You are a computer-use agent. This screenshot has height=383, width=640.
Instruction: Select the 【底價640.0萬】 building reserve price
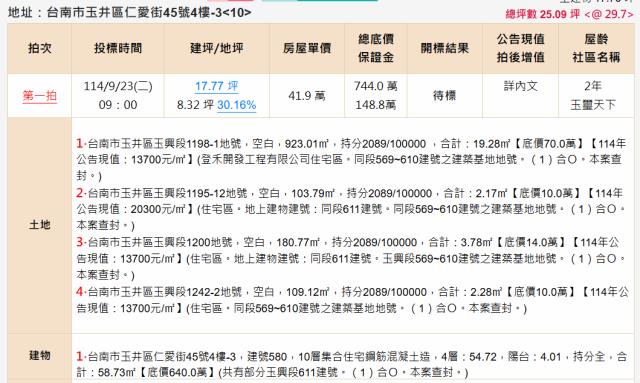point(177,372)
